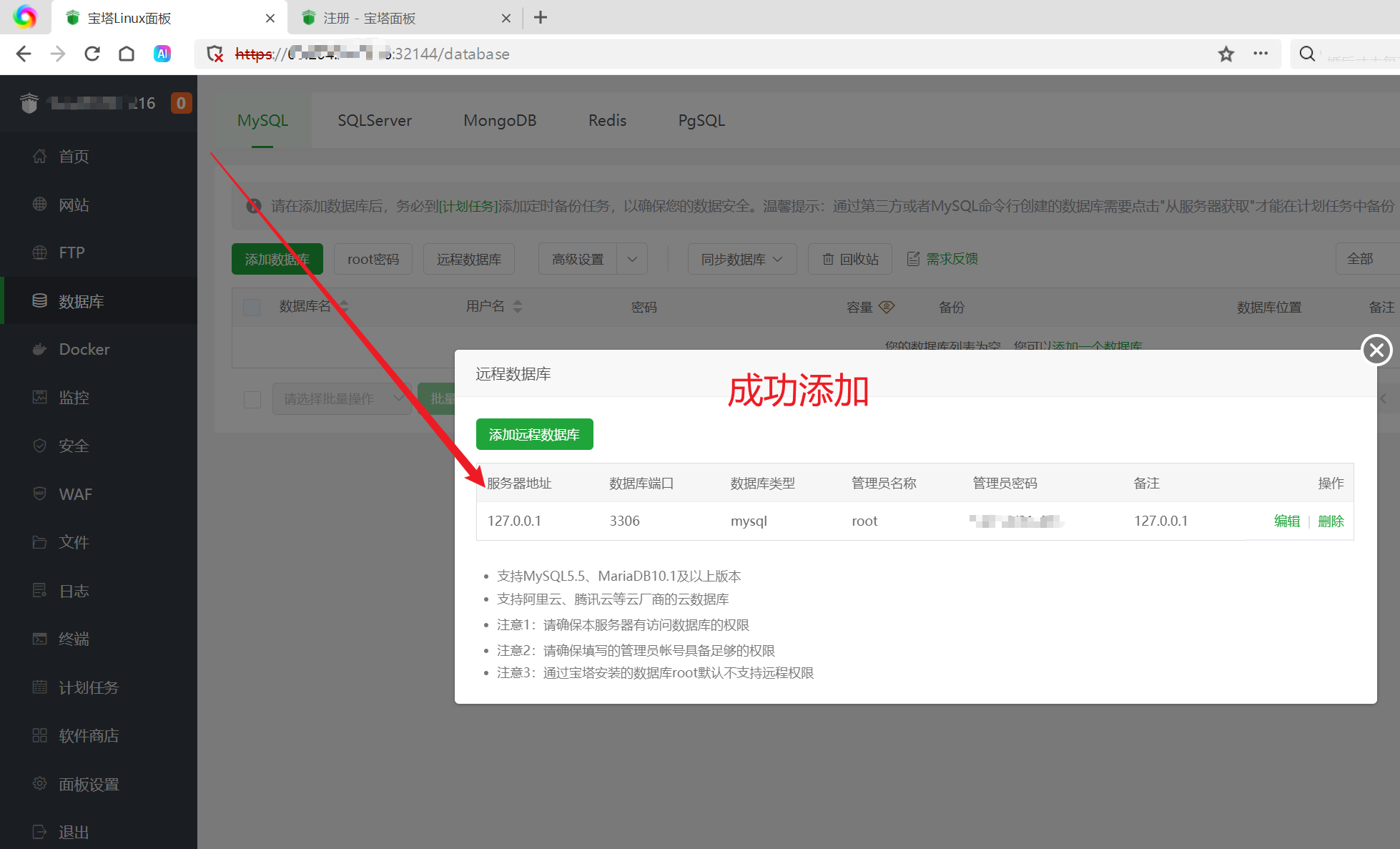Expand the 高级设置 dropdown arrow
This screenshot has height=849, width=1400.
pos(632,259)
